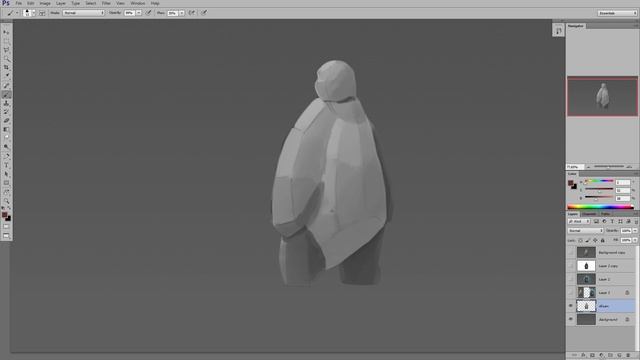Toggle Quick Mask mode in the toolbox
This screenshot has height=360, width=640.
pyautogui.click(x=6, y=227)
